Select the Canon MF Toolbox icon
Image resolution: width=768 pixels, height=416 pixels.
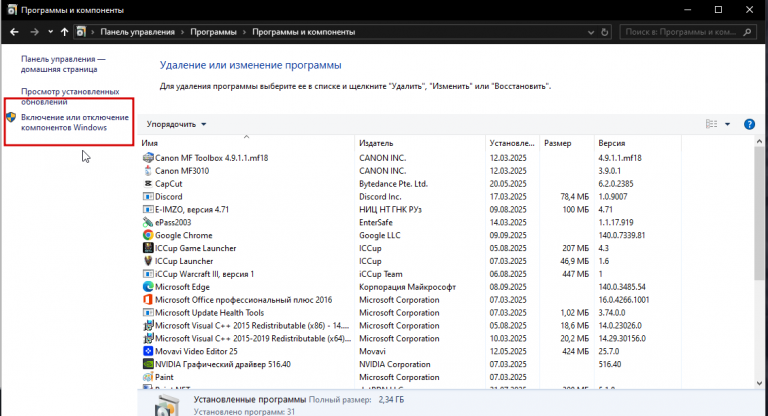click(x=148, y=158)
